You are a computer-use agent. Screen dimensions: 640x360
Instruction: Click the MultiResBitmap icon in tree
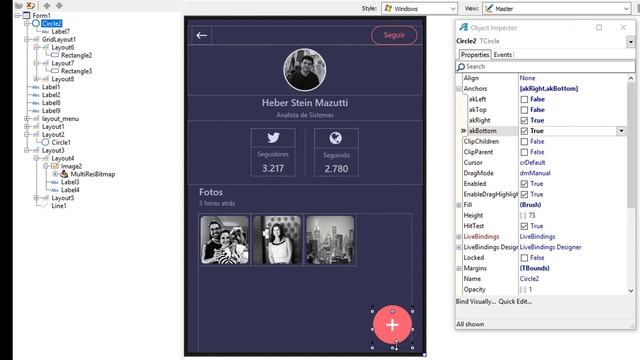(x=64, y=174)
